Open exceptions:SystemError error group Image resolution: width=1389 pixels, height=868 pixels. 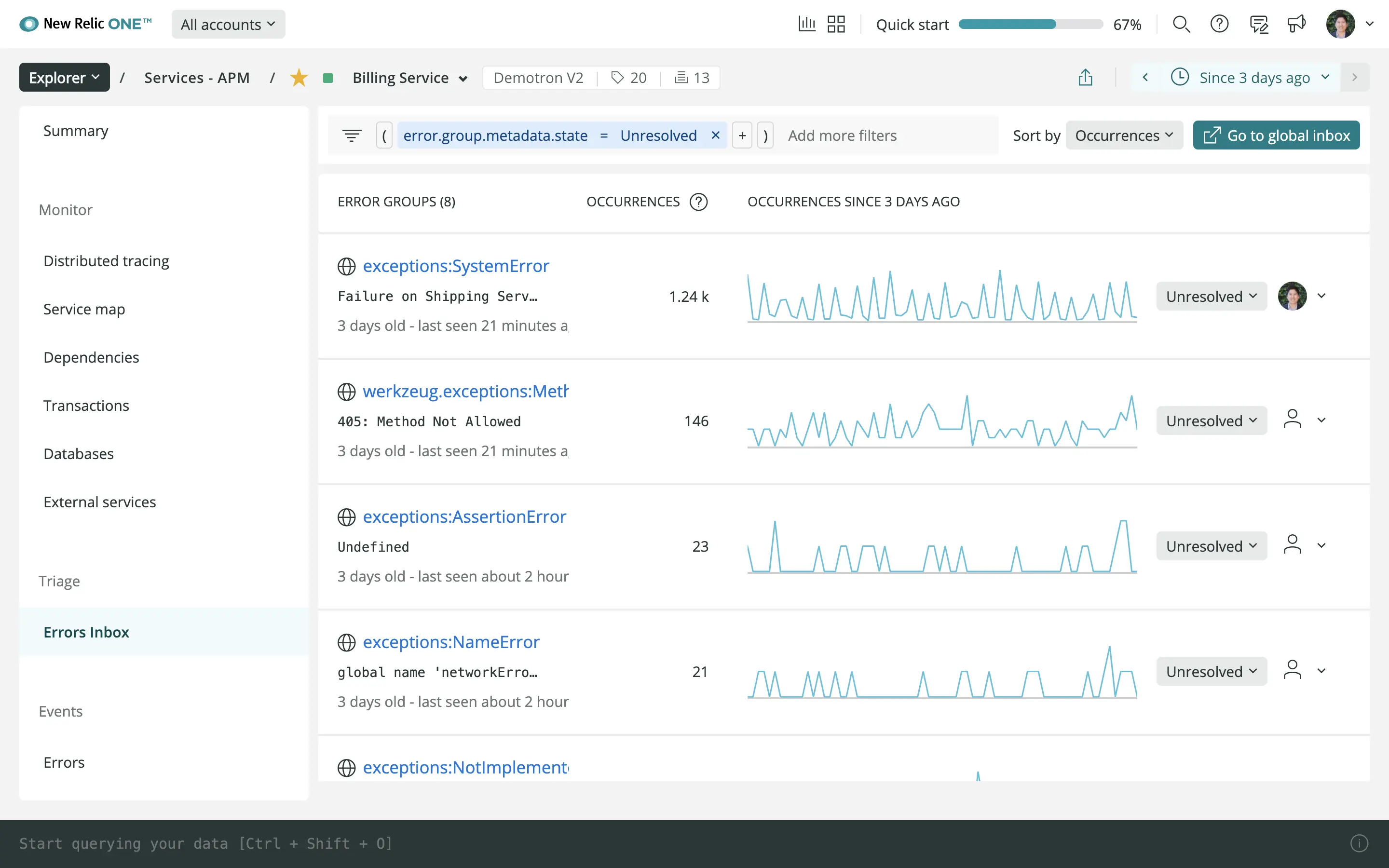coord(456,266)
